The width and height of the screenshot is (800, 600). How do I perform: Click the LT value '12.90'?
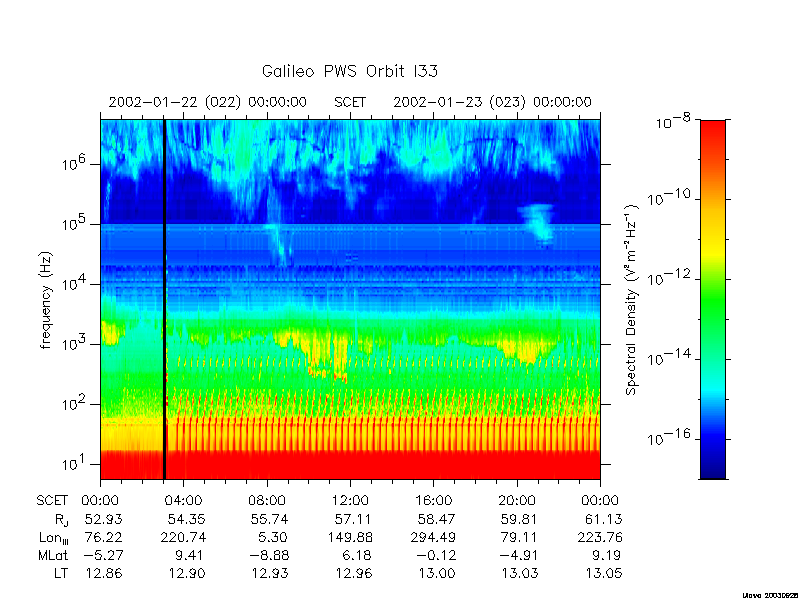[187, 573]
